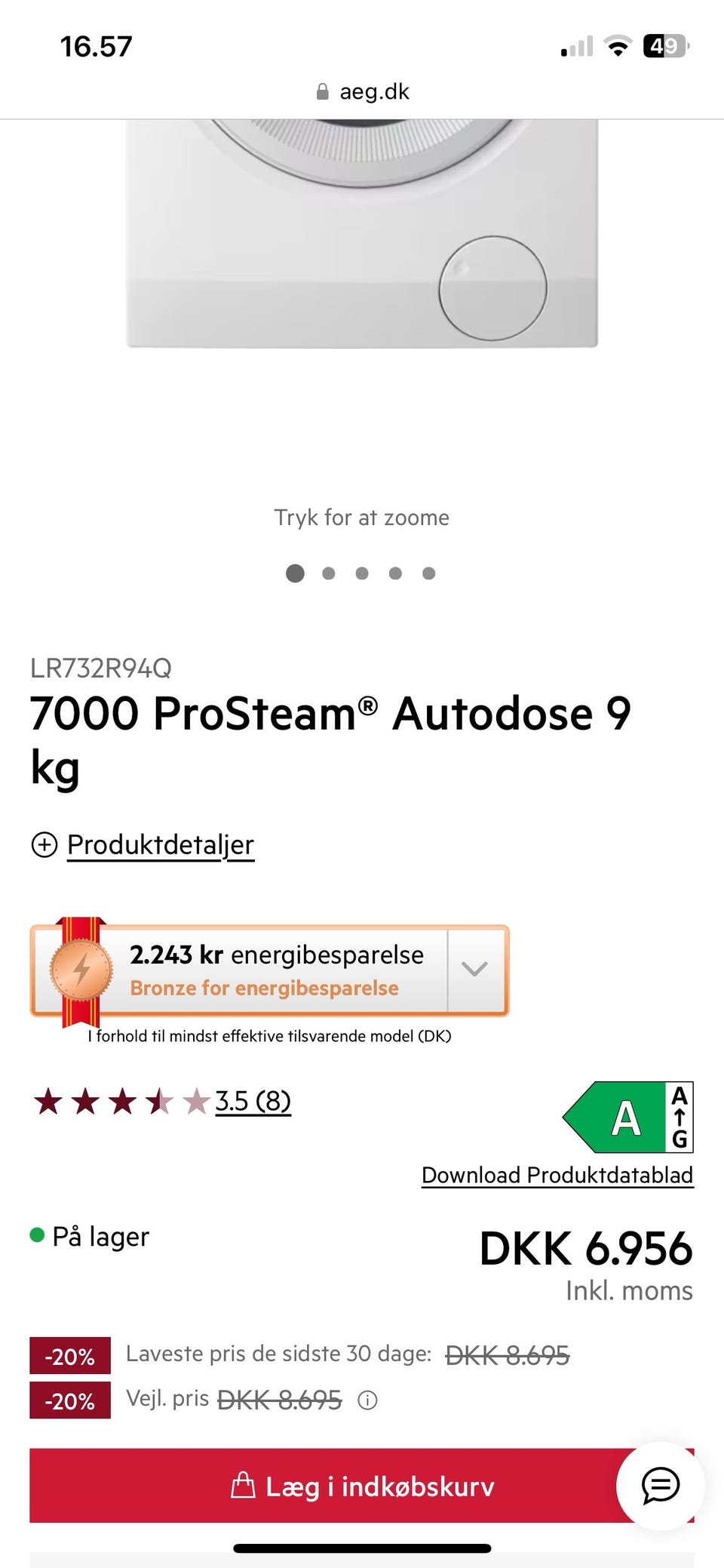The image size is (724, 1568).
Task: Open the 3.5 (8) reviews link
Action: (x=253, y=1101)
